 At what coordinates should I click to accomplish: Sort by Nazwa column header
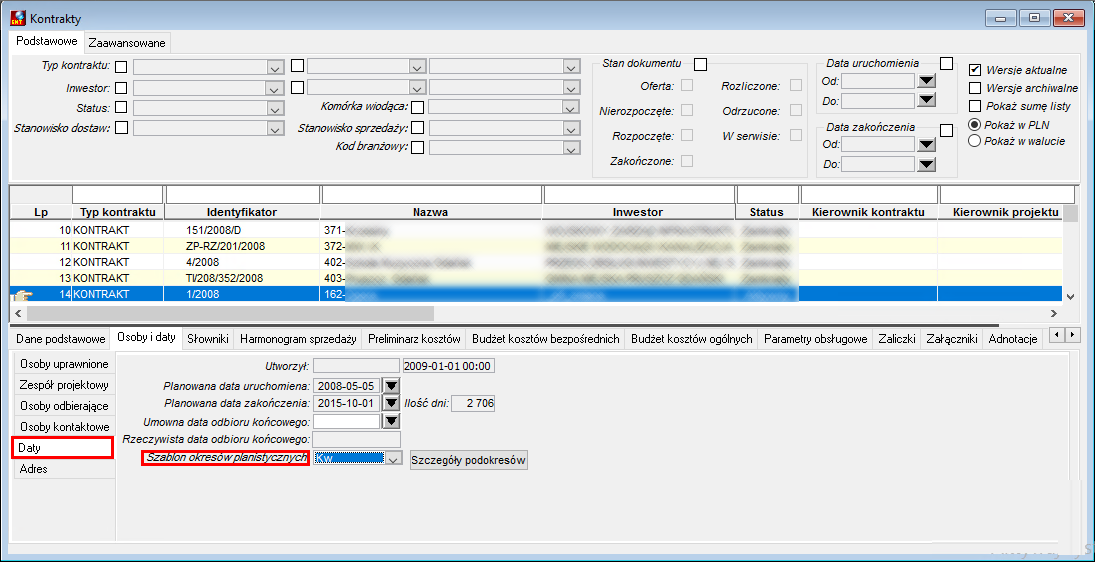click(x=431, y=212)
